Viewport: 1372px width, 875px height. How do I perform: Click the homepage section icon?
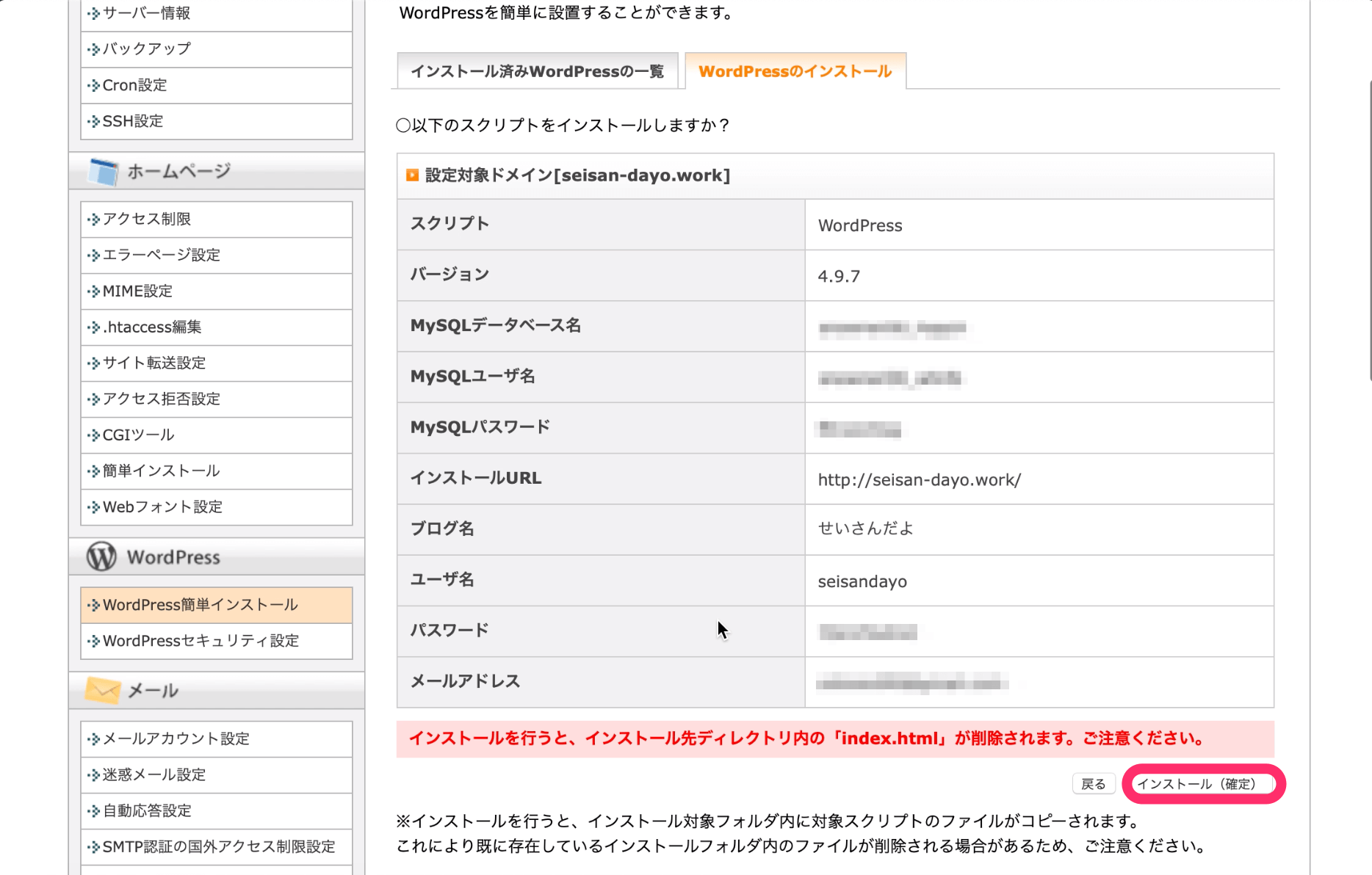point(103,172)
